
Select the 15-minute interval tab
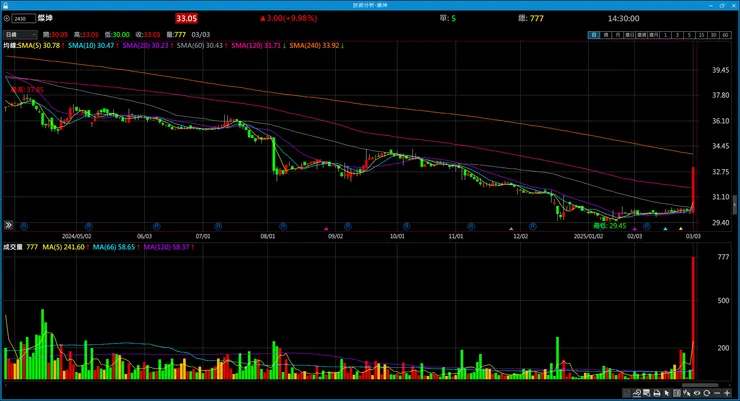[701, 35]
